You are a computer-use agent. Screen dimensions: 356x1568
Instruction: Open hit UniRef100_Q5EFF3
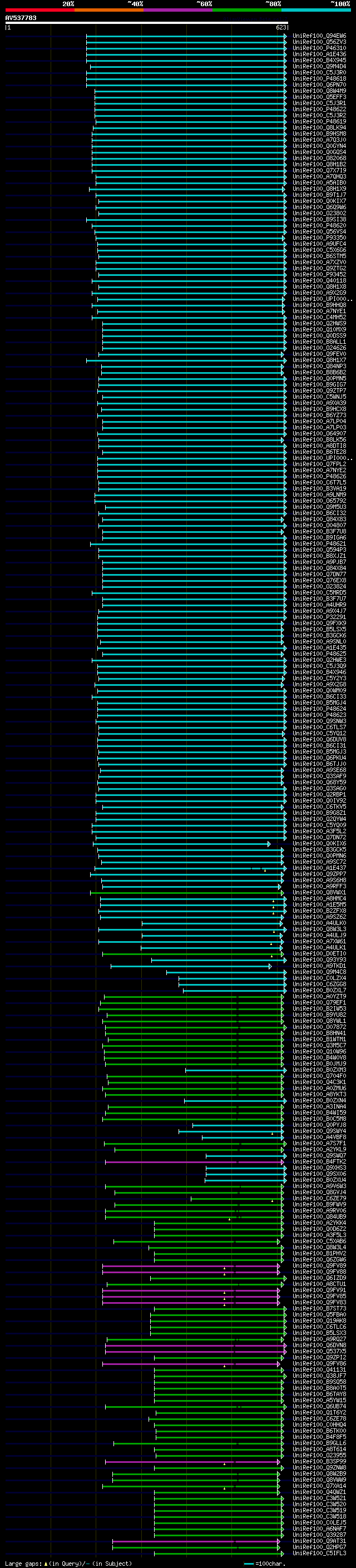click(x=319, y=97)
